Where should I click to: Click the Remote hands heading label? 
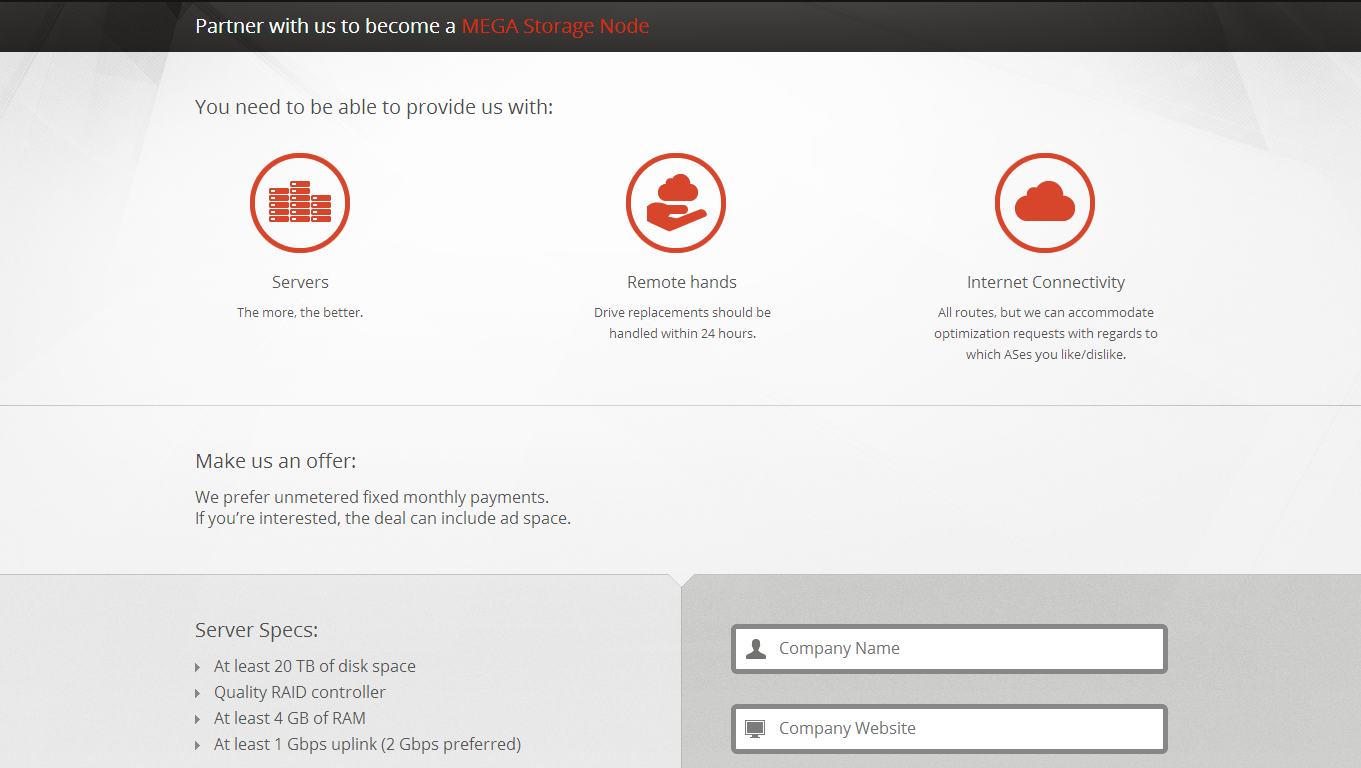point(682,282)
